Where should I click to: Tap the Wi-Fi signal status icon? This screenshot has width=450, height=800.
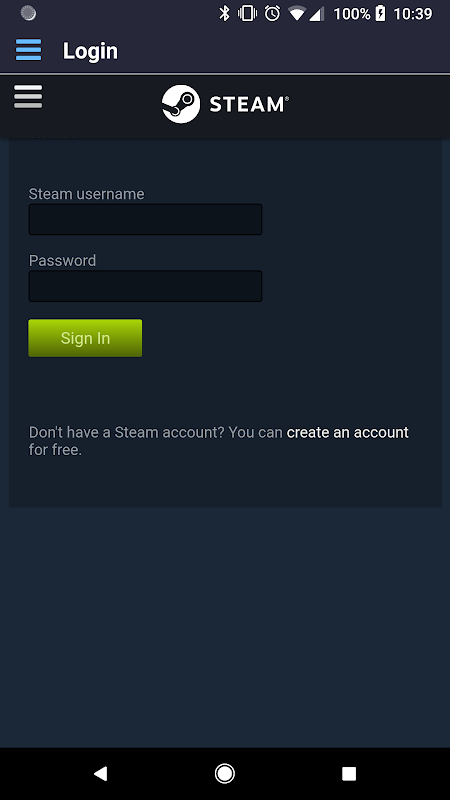coord(296,14)
